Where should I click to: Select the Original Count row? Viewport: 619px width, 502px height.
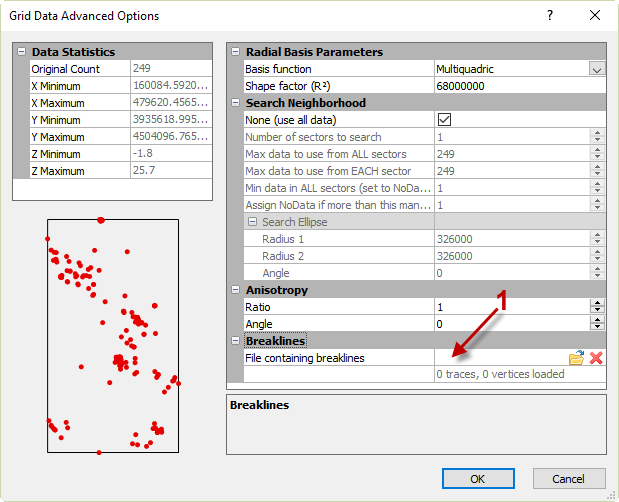click(x=121, y=69)
